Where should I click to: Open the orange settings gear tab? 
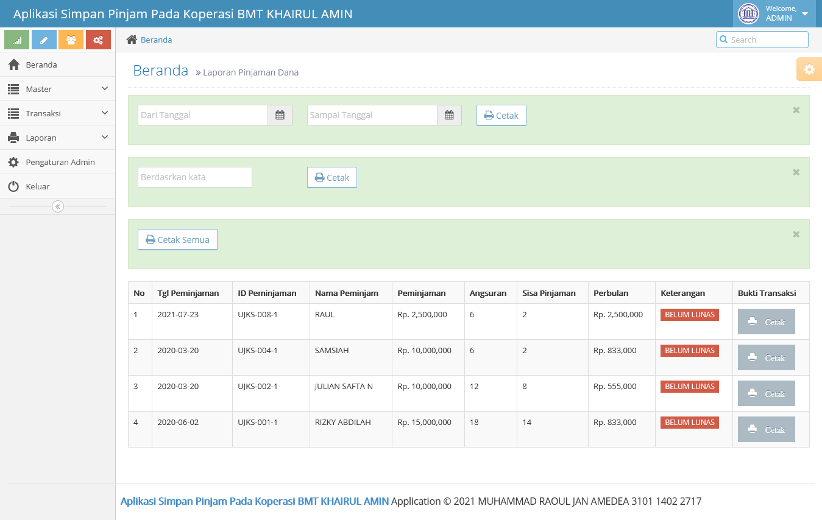click(809, 69)
